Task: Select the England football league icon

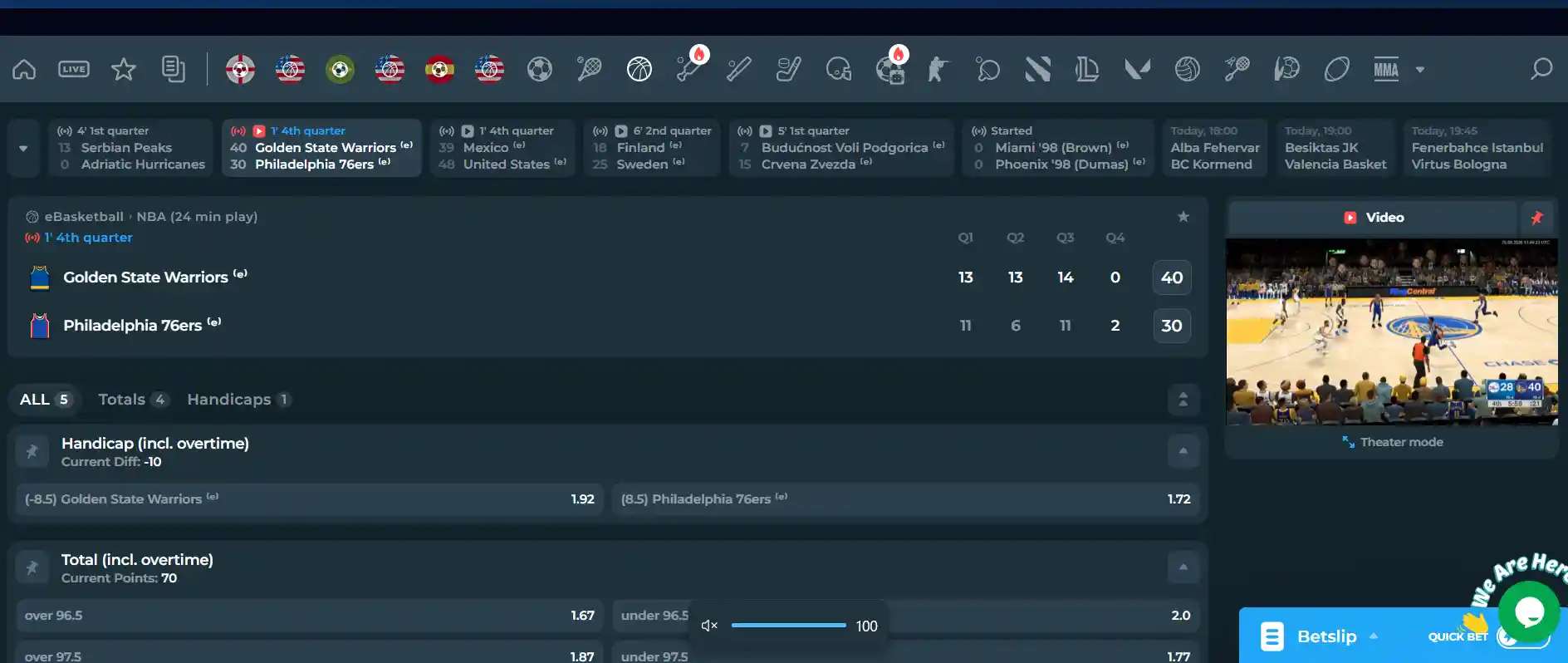Action: point(240,69)
